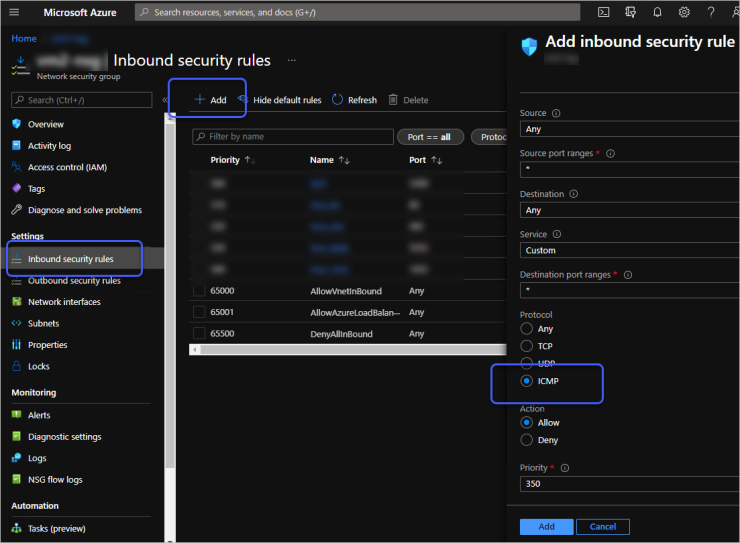Sort rules by Name column
Viewport: 740px width, 543px height.
click(329, 160)
